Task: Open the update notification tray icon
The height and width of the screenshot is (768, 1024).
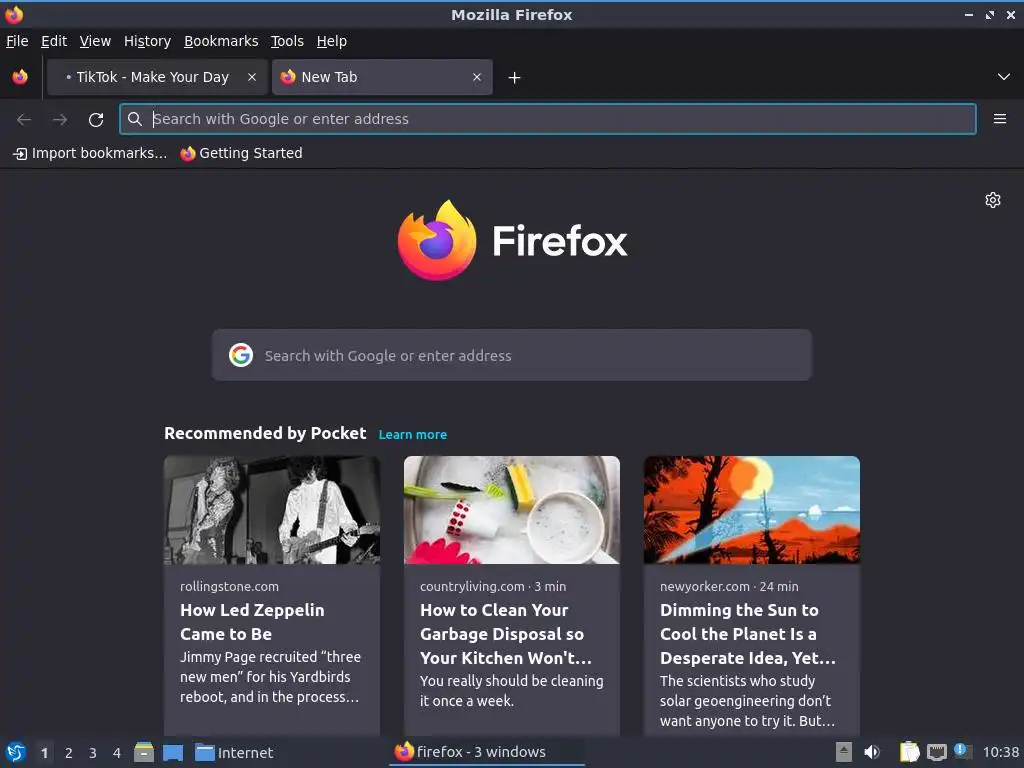Action: click(x=962, y=751)
